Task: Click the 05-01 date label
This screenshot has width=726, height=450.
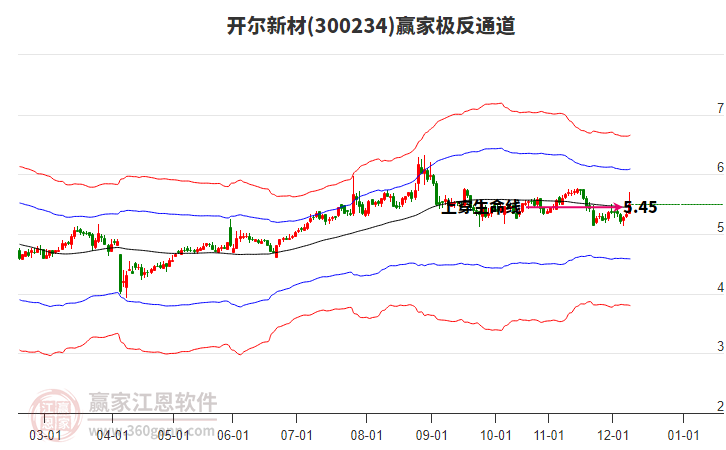Action: pos(173,436)
